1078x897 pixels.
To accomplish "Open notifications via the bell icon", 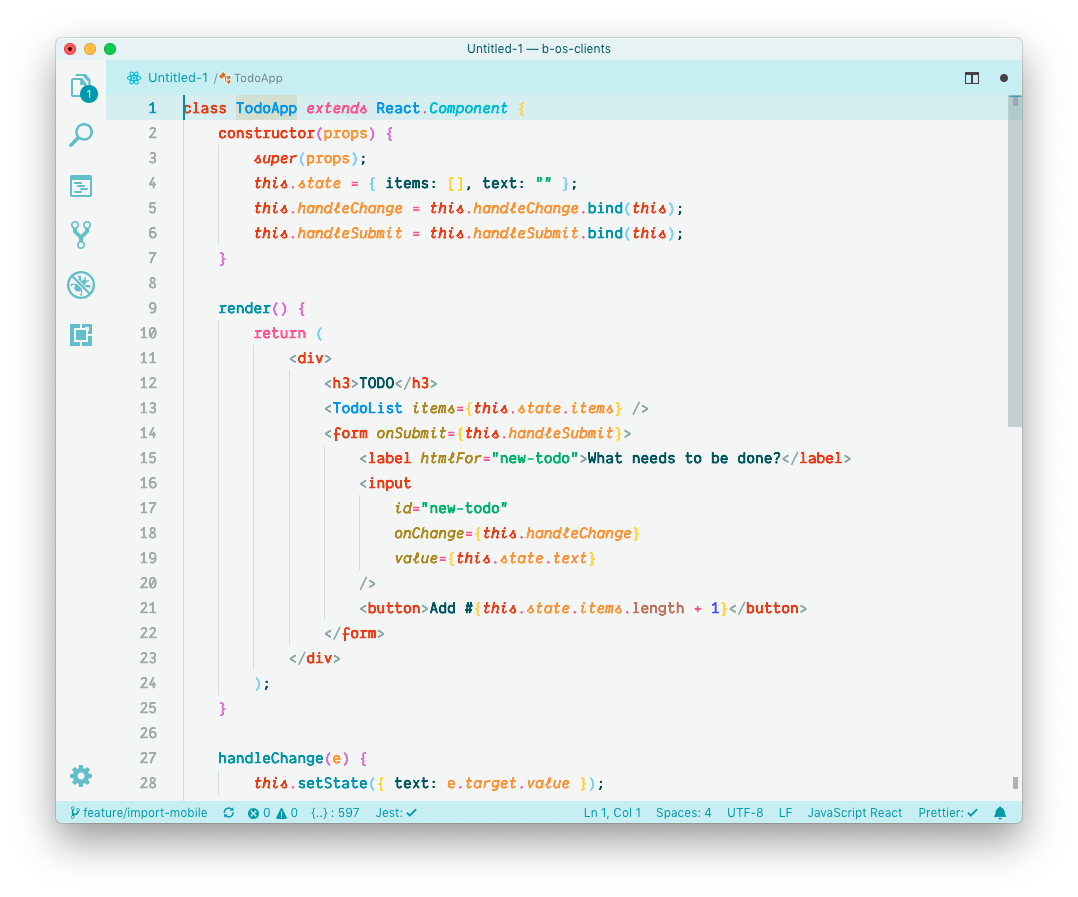I will click(1000, 813).
